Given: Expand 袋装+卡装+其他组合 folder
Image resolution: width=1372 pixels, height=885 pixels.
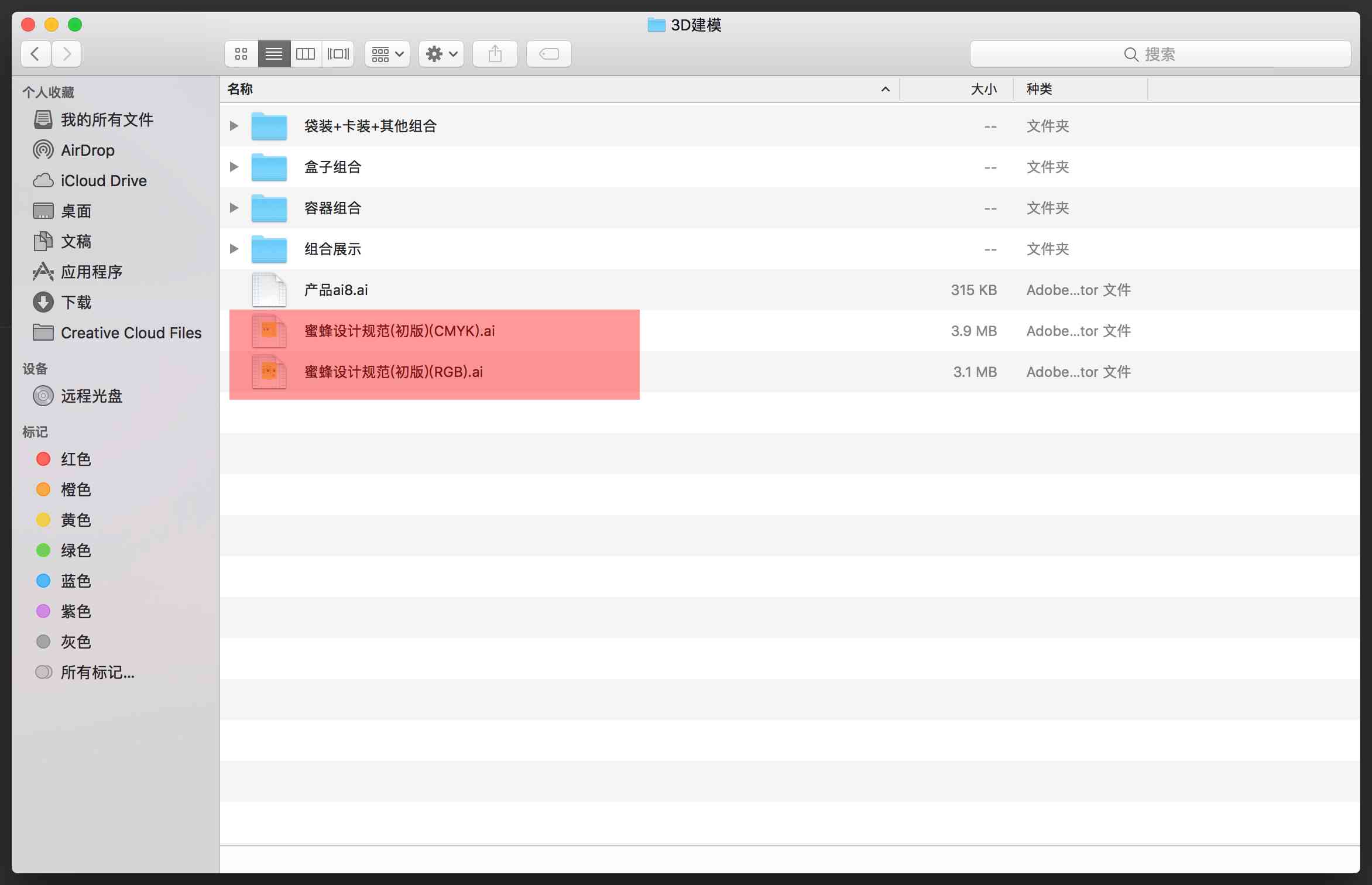Looking at the screenshot, I should coord(235,125).
